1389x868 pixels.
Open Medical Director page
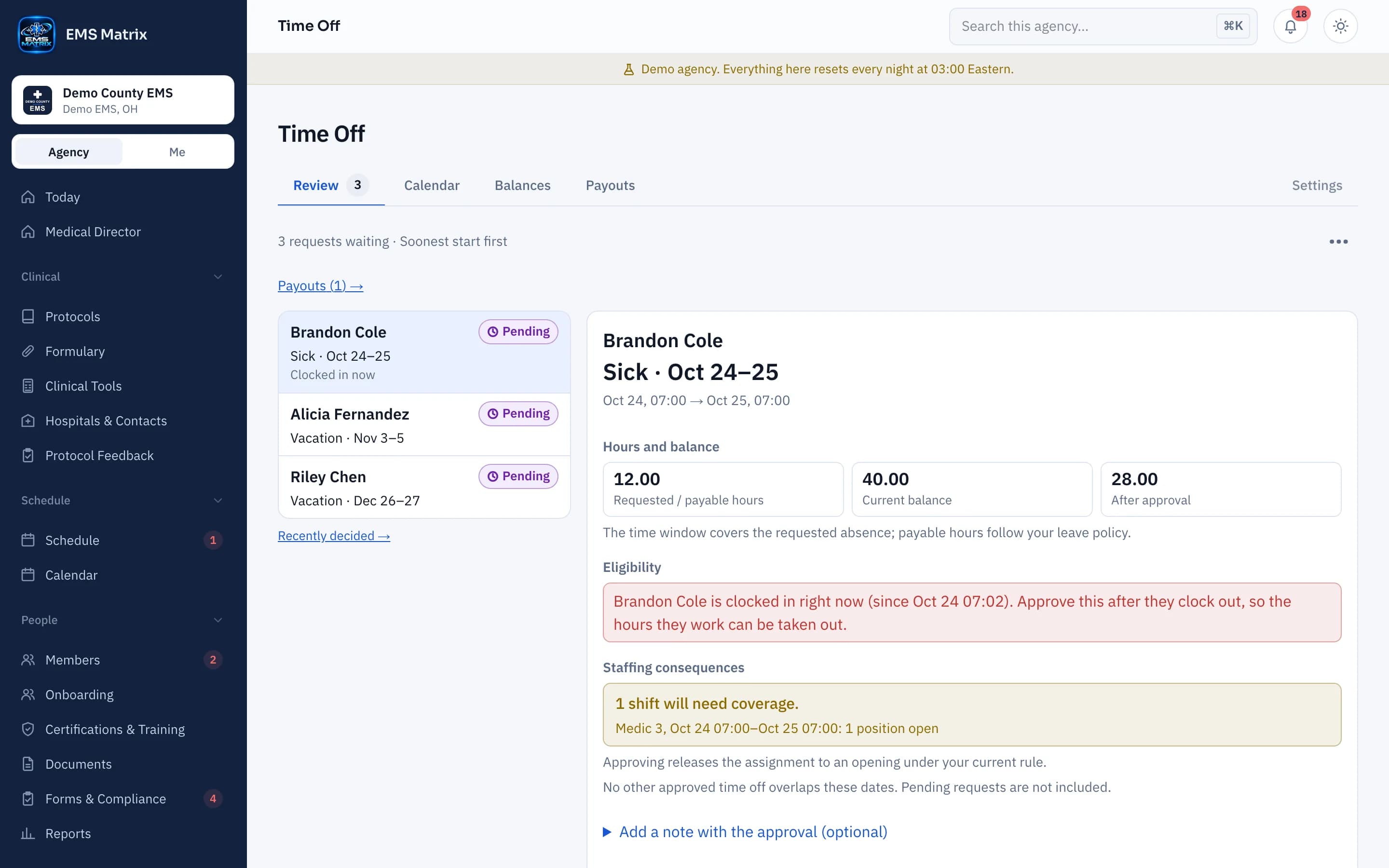tap(123, 232)
